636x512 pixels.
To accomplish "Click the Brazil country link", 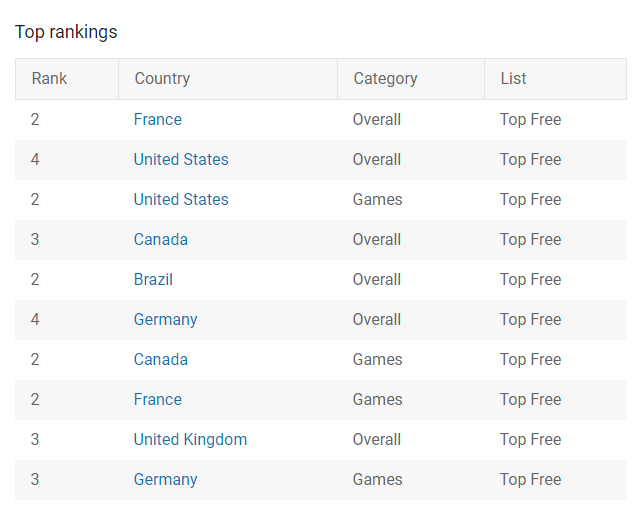I will click(153, 280).
